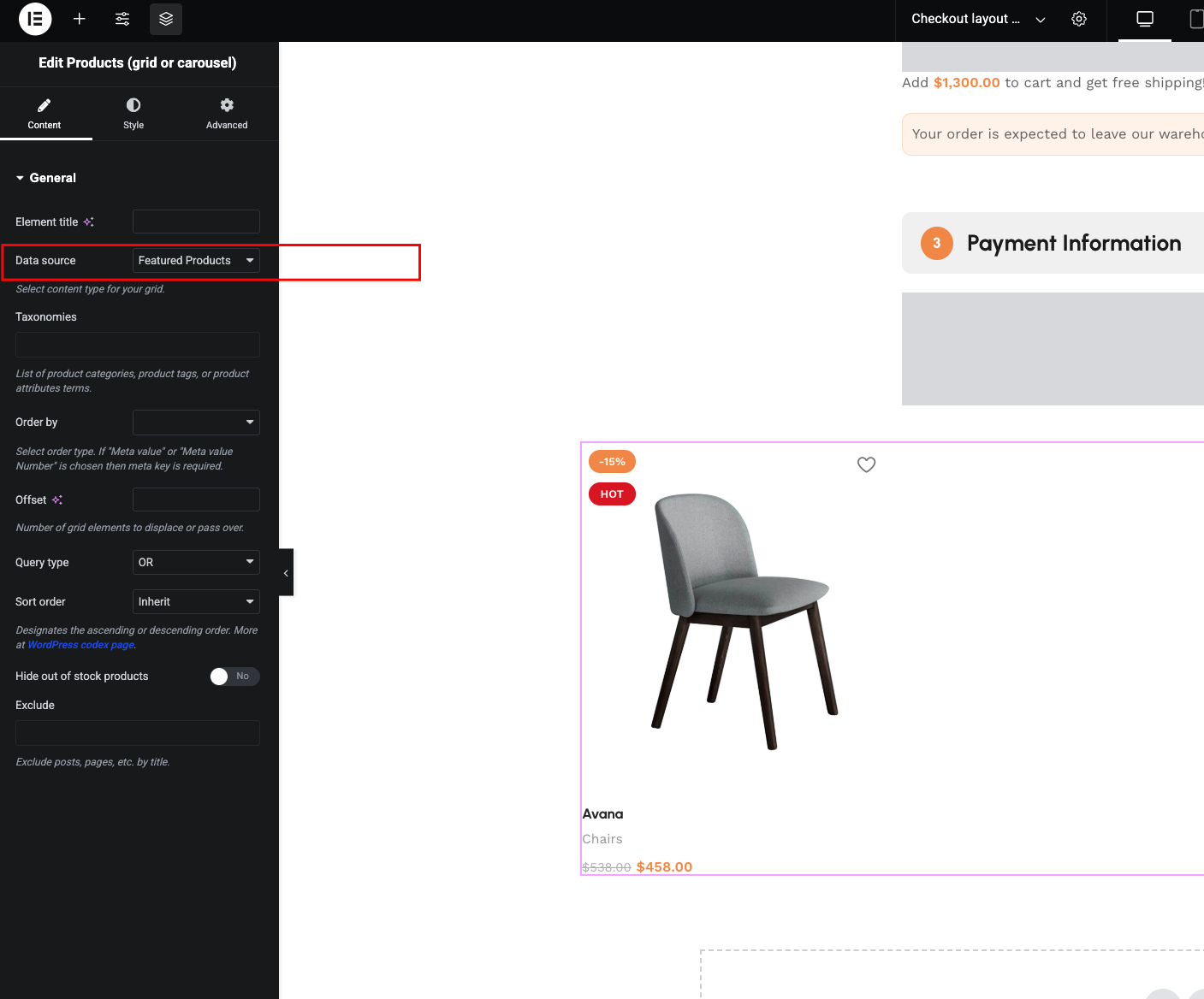Click AI sparkle icon next to Element title

pos(88,222)
